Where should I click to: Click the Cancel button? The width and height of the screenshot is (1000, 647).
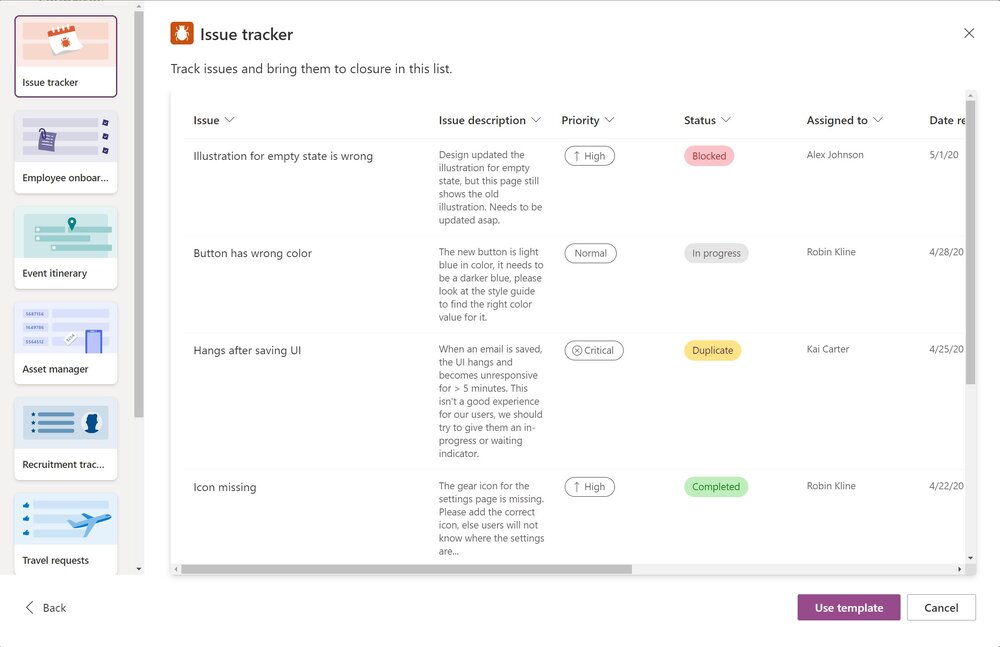[941, 607]
